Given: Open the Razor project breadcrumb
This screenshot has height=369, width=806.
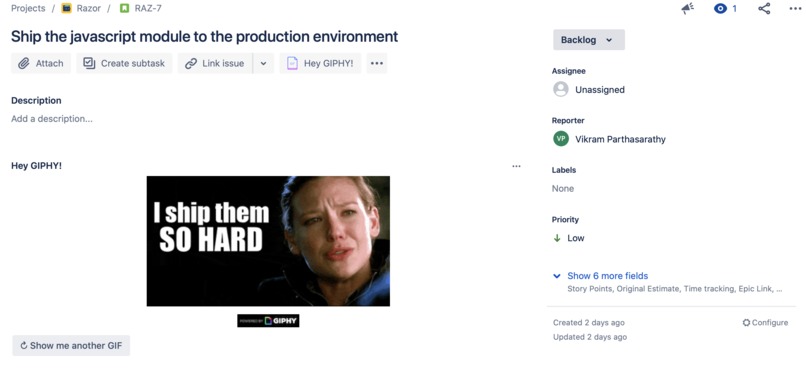Looking at the screenshot, I should [x=88, y=8].
